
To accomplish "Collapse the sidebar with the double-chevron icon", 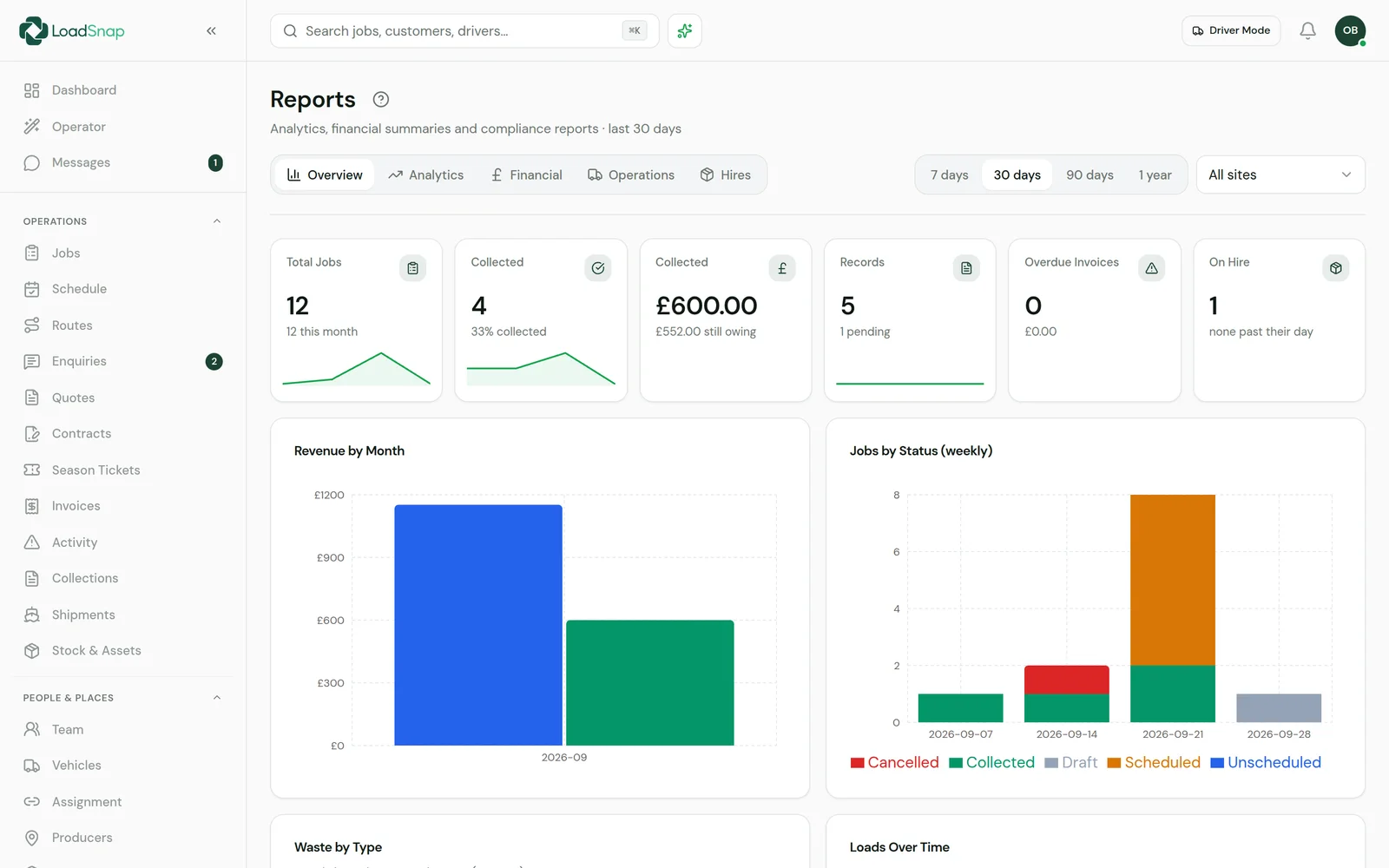I will point(211,30).
